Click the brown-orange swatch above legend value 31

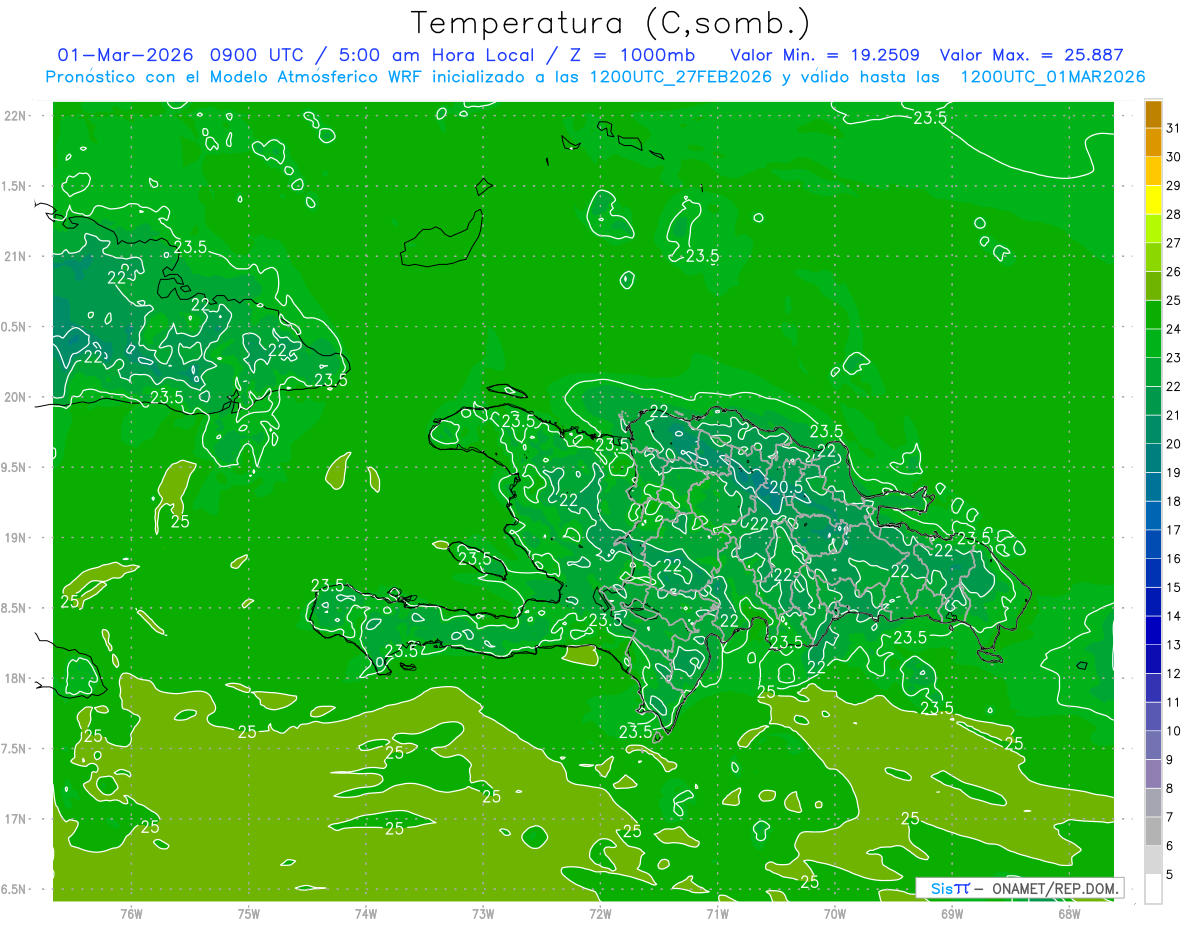[1153, 115]
